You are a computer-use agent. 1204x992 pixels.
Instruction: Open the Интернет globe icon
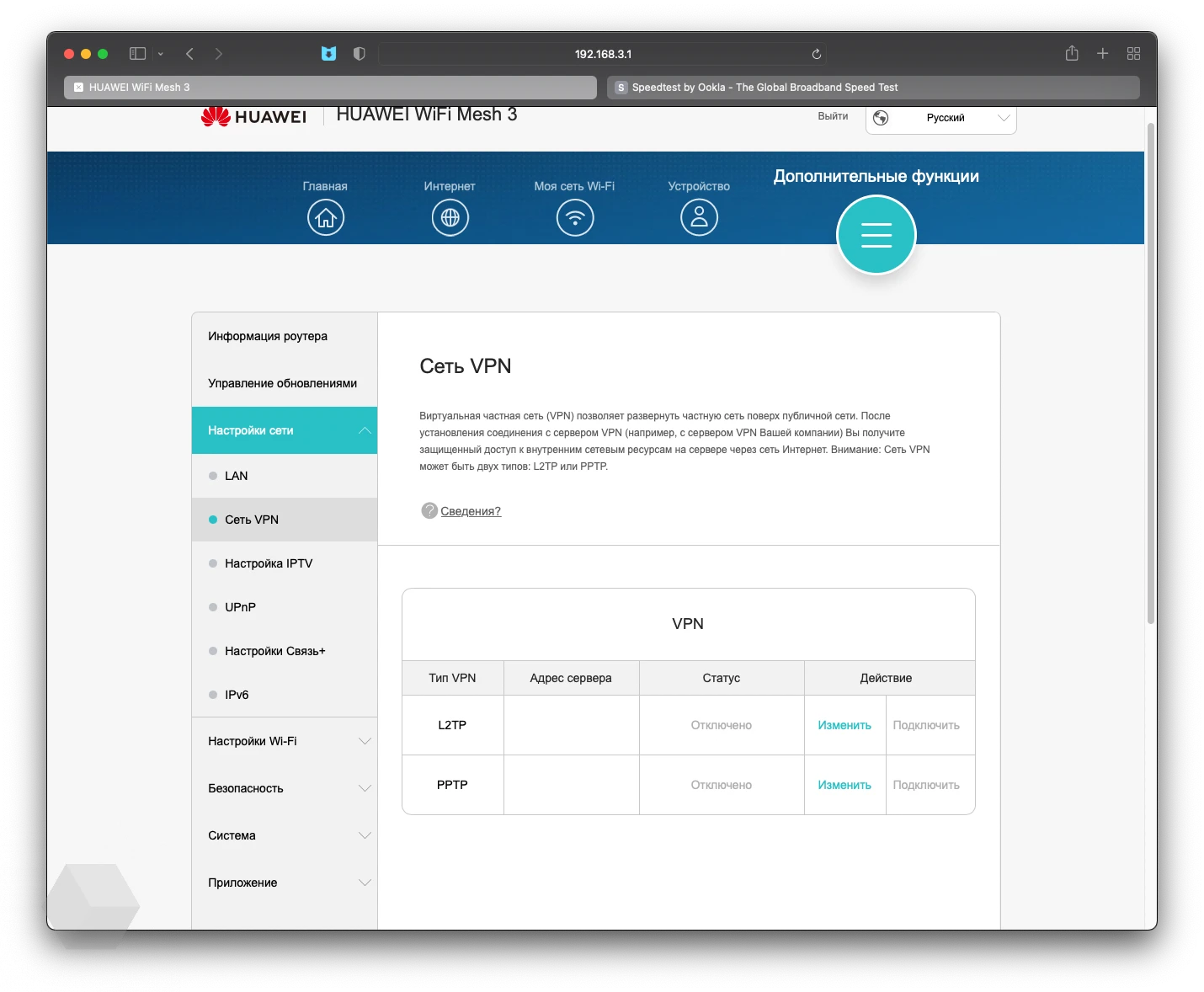450,218
